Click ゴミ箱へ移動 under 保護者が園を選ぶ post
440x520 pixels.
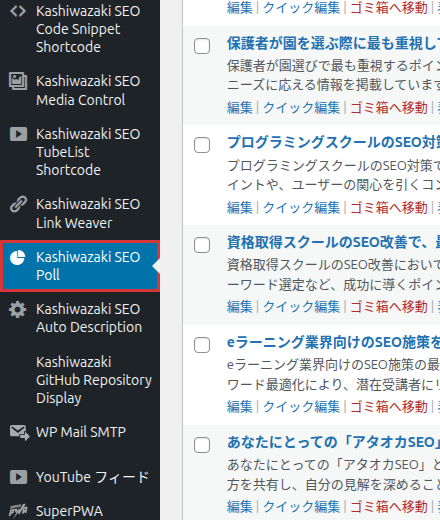point(389,108)
